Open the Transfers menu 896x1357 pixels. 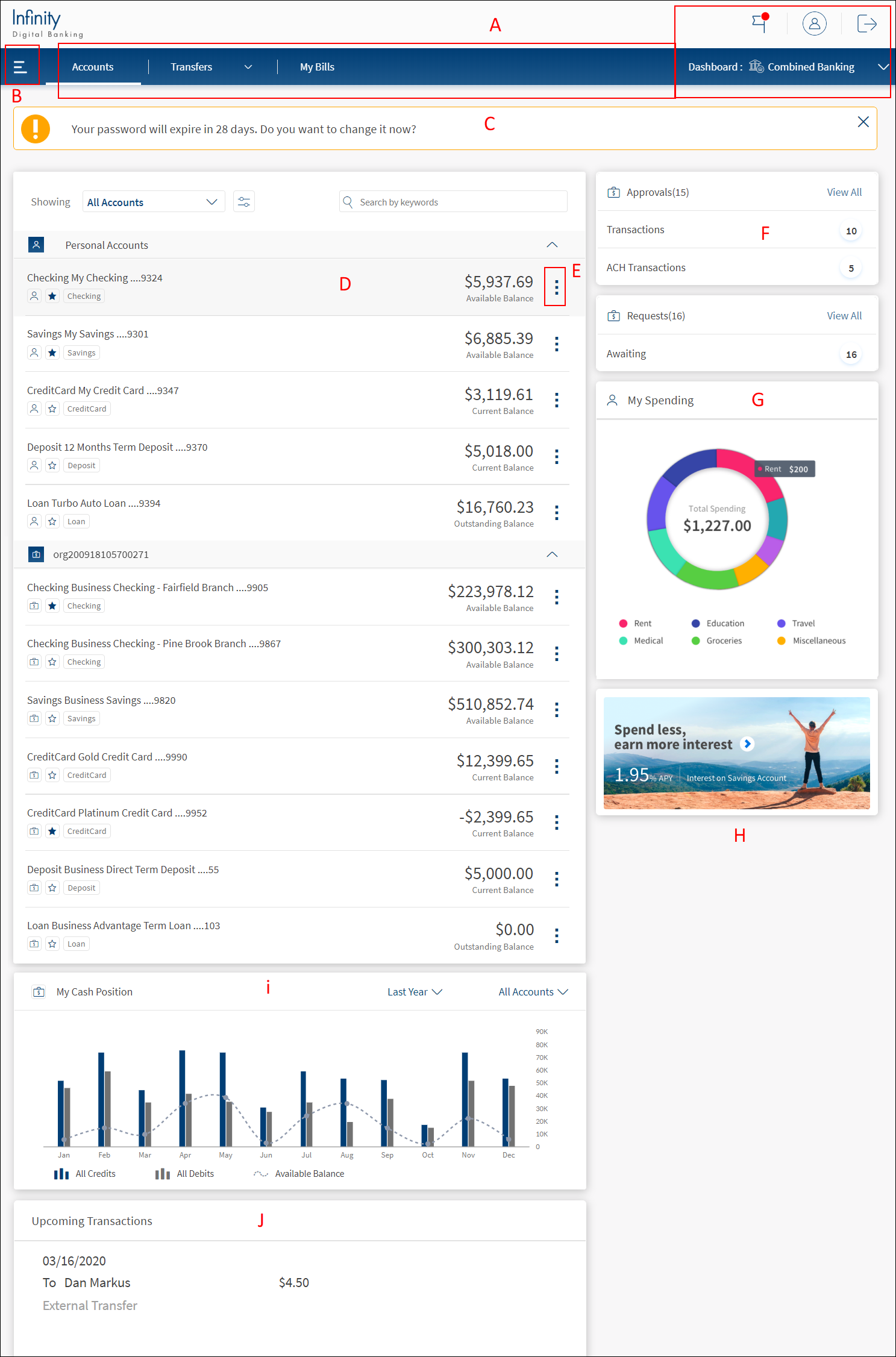(209, 67)
